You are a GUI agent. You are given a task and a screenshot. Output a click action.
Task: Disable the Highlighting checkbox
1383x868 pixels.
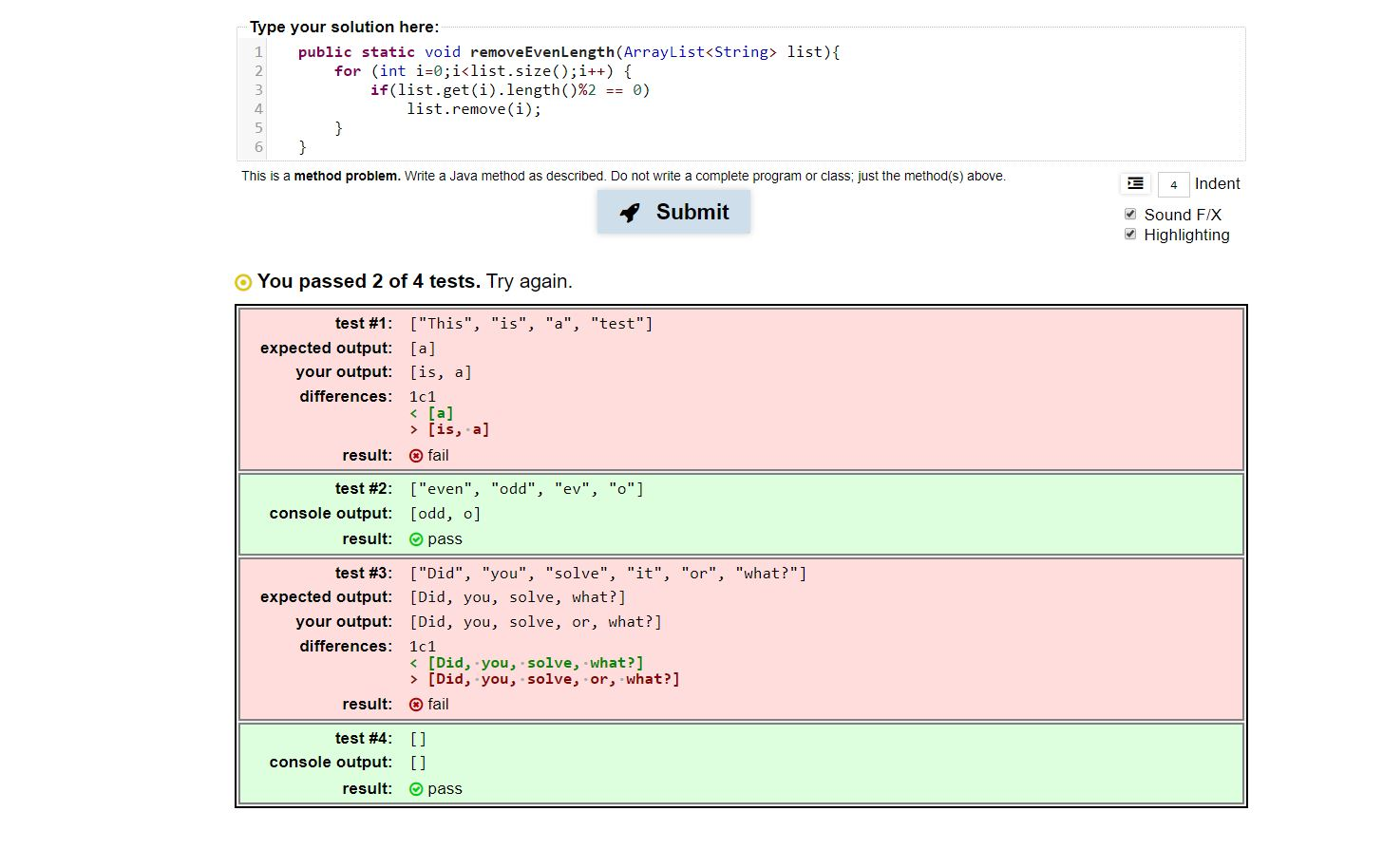click(1130, 234)
